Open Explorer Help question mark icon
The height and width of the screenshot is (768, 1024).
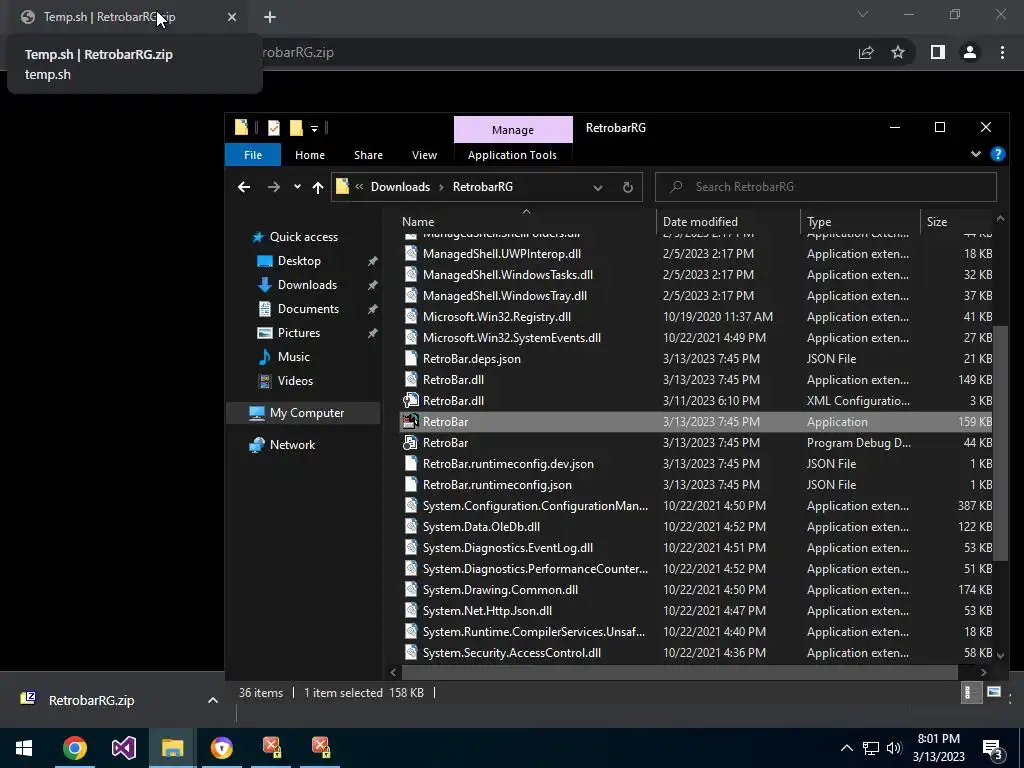click(x=998, y=154)
